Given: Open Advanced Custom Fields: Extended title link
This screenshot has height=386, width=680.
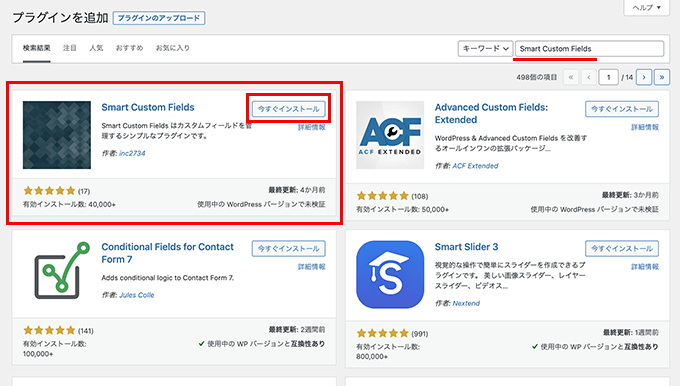Looking at the screenshot, I should click(x=491, y=113).
